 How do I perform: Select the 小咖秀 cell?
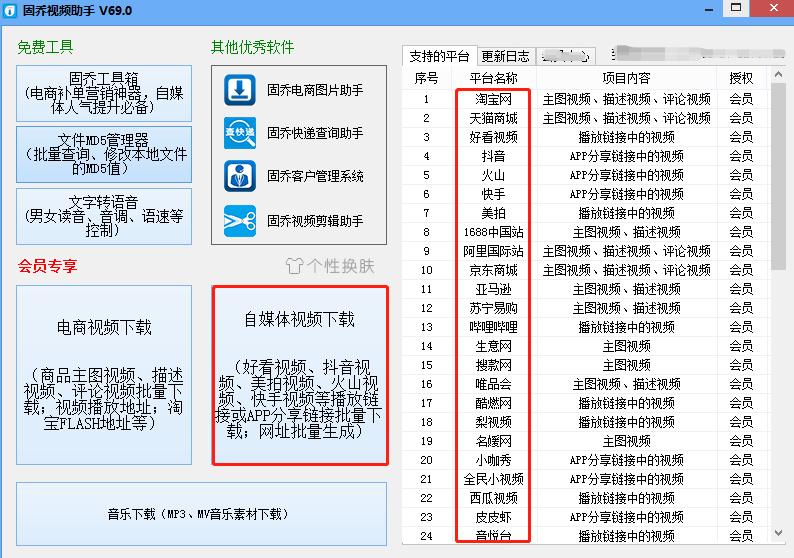point(493,460)
